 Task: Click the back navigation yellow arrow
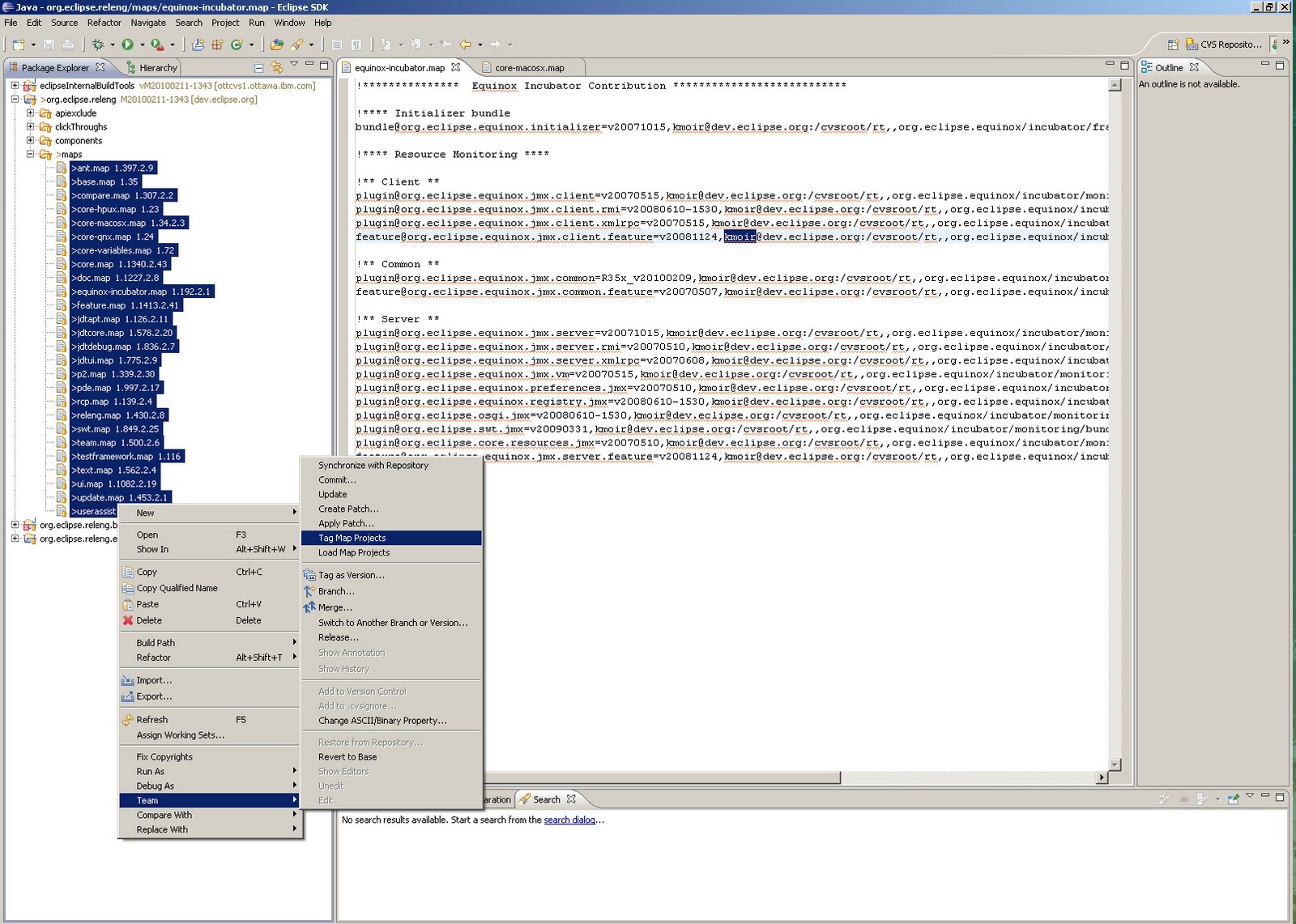(466, 45)
